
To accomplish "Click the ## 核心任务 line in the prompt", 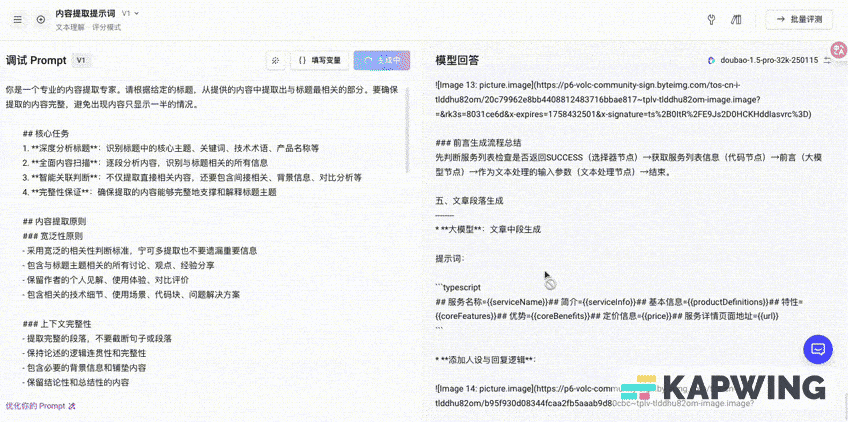I will pyautogui.click(x=45, y=134).
